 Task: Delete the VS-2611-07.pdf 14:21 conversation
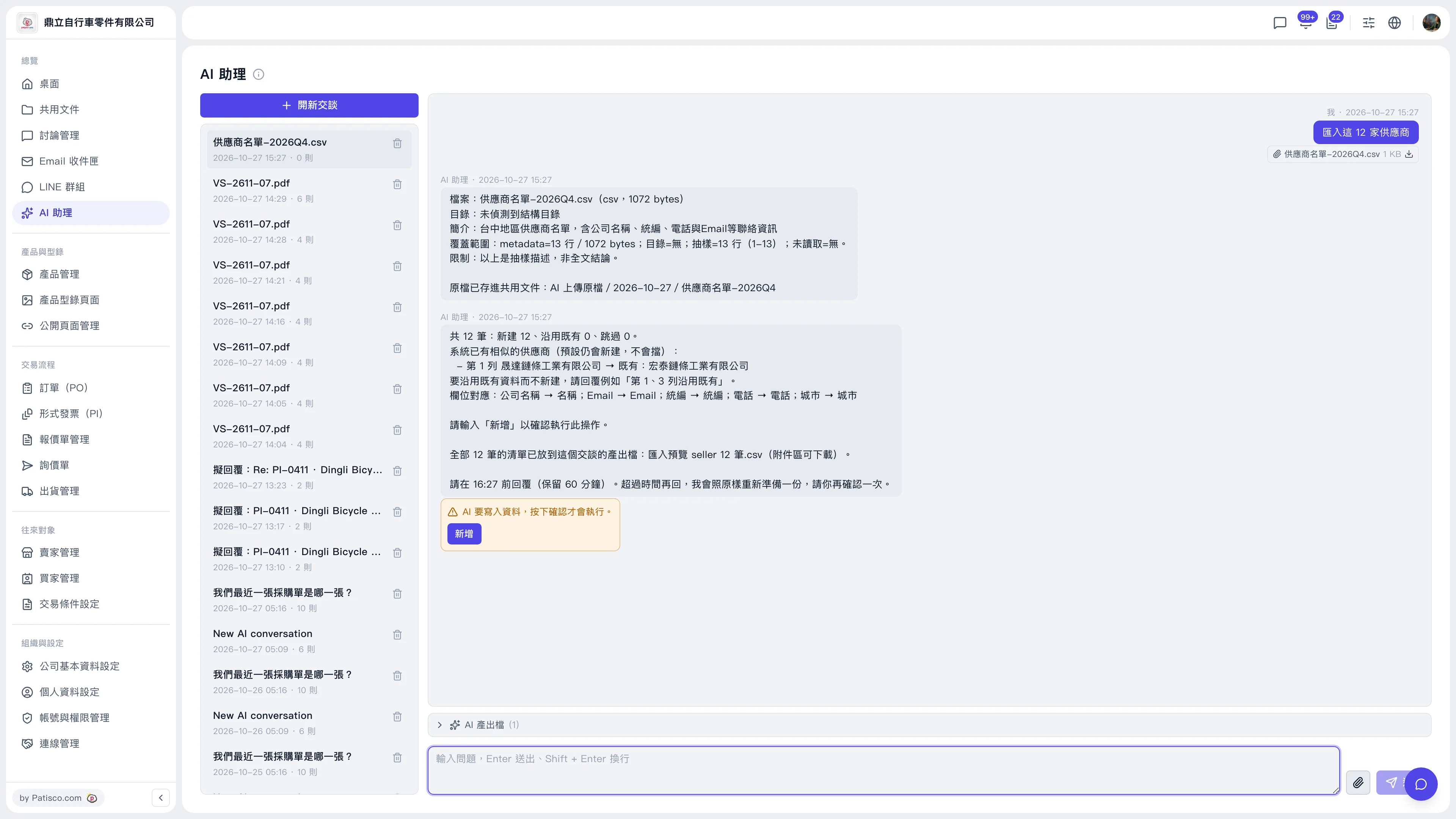397,266
